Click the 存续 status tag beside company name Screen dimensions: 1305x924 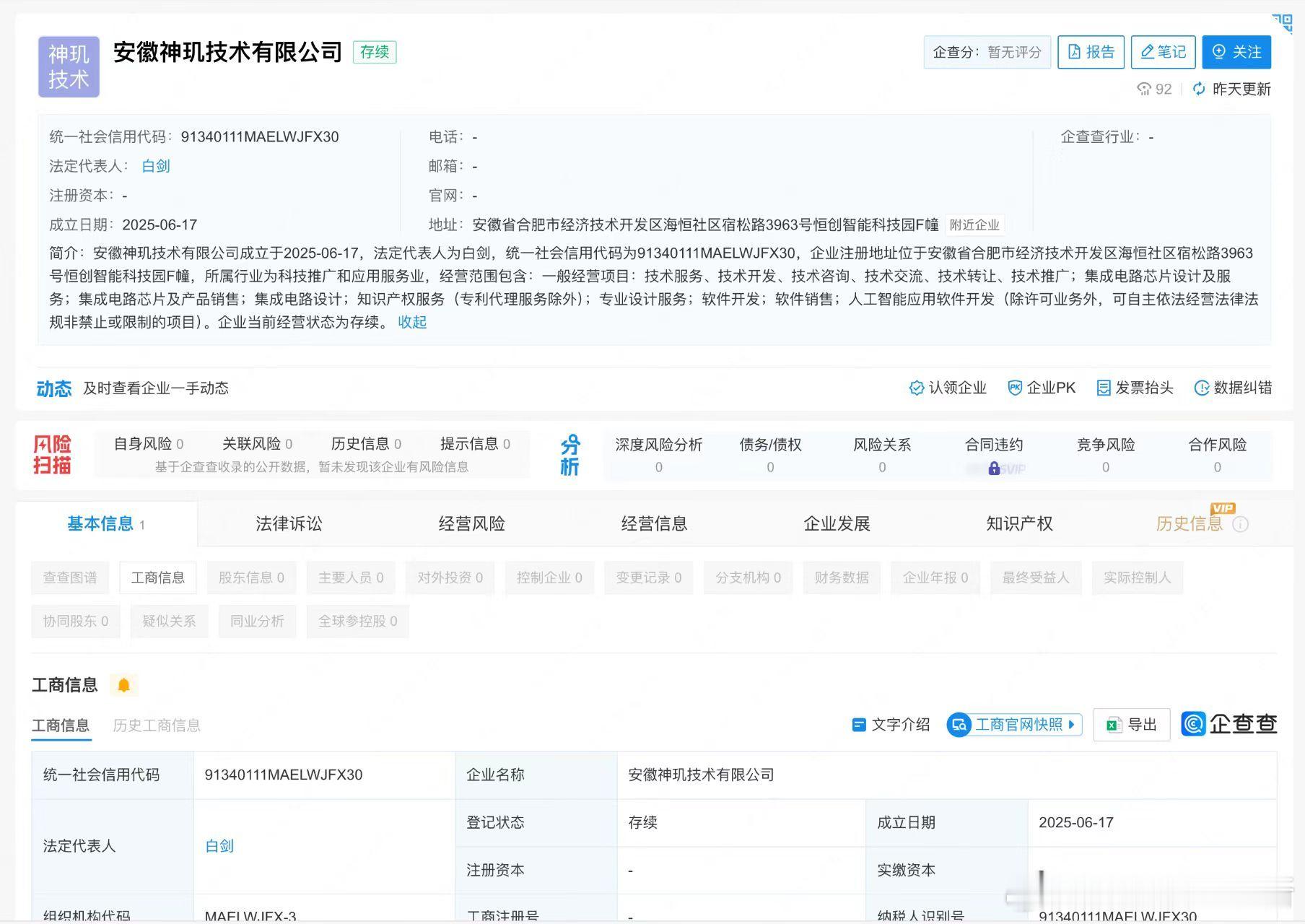click(x=375, y=52)
